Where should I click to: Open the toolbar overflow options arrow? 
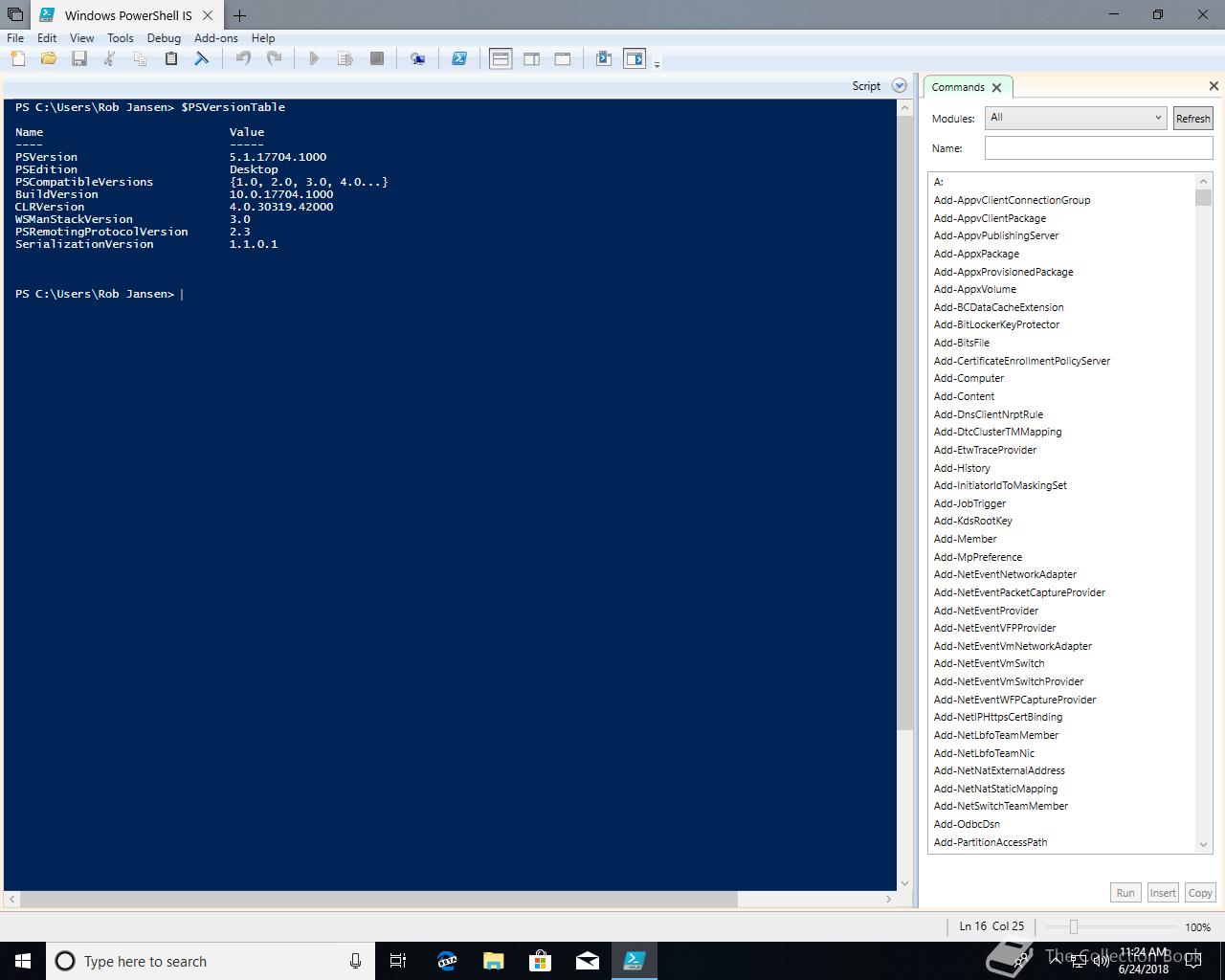657,63
